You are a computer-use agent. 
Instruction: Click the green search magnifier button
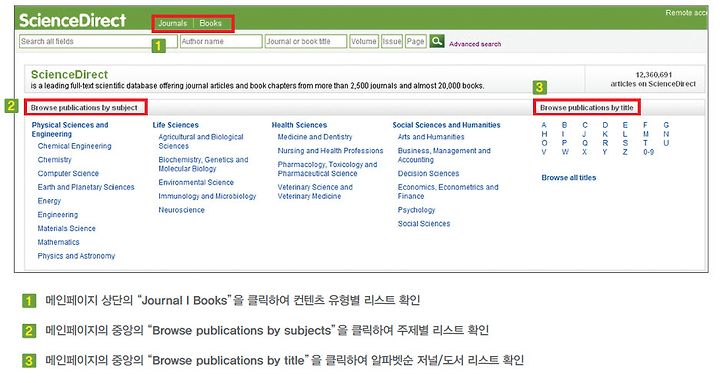[437, 41]
